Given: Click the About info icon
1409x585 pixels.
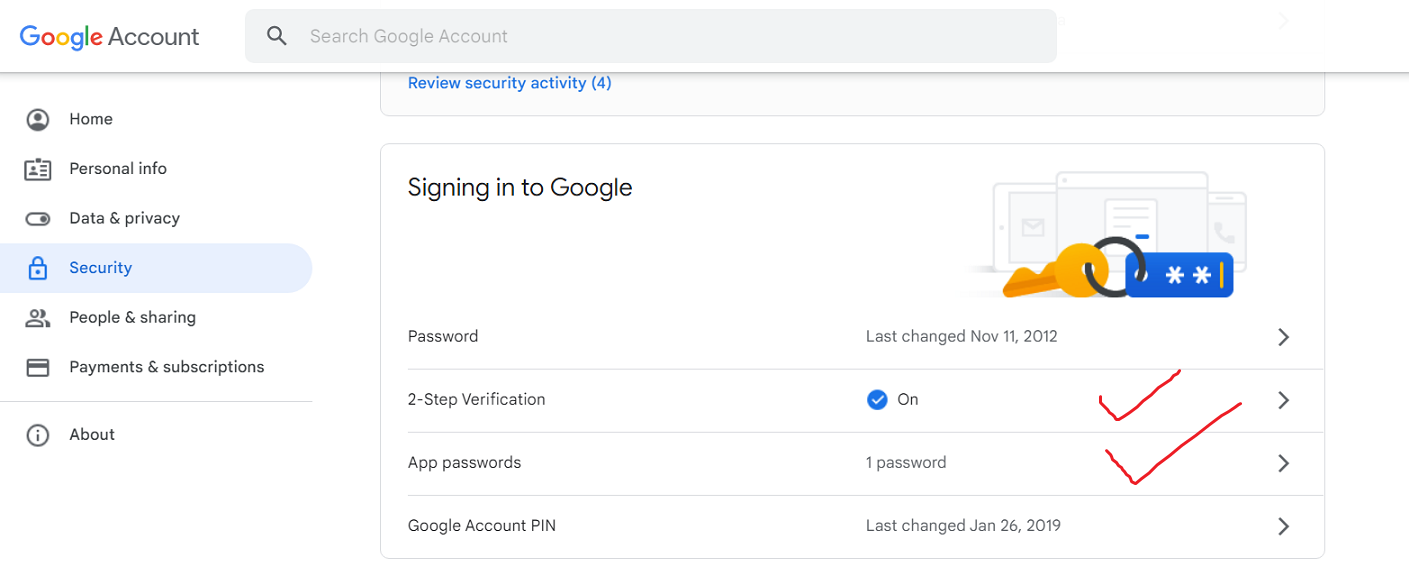Looking at the screenshot, I should click(38, 434).
